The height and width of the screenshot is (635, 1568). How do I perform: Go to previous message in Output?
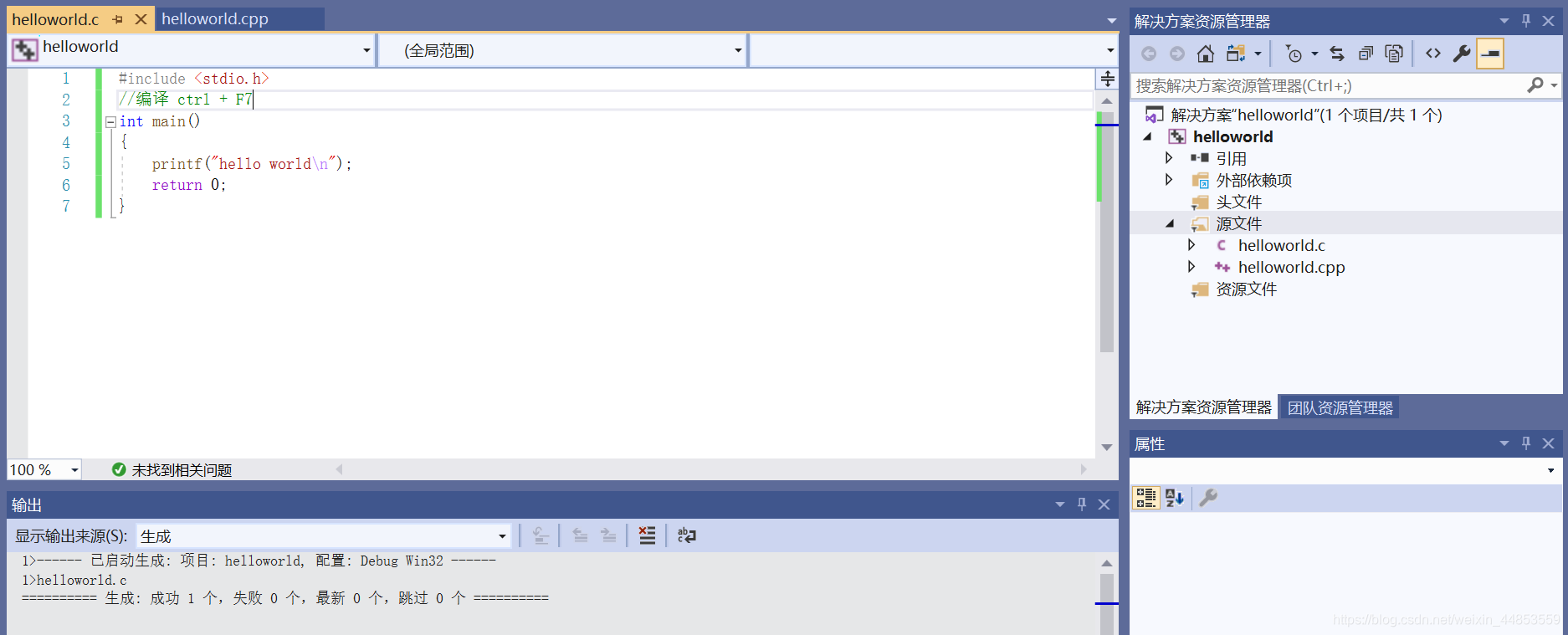pyautogui.click(x=580, y=535)
